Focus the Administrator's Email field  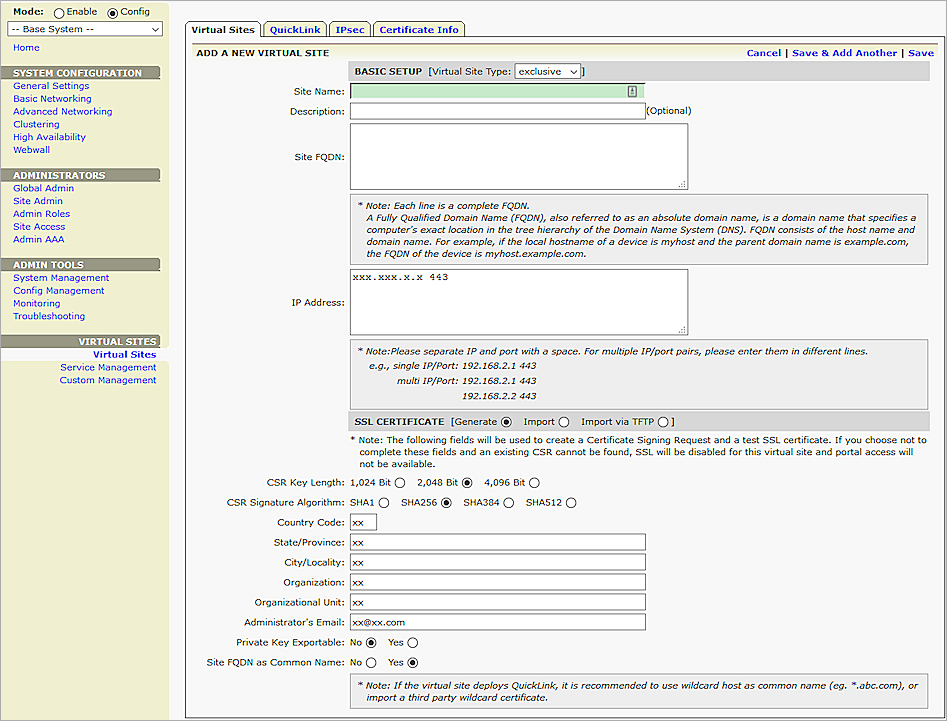(x=497, y=622)
